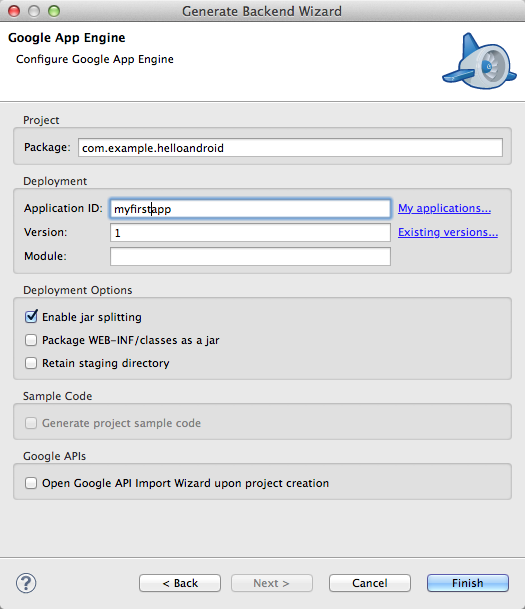Enable Retain staging directory option
Image resolution: width=525 pixels, height=609 pixels.
(31, 363)
